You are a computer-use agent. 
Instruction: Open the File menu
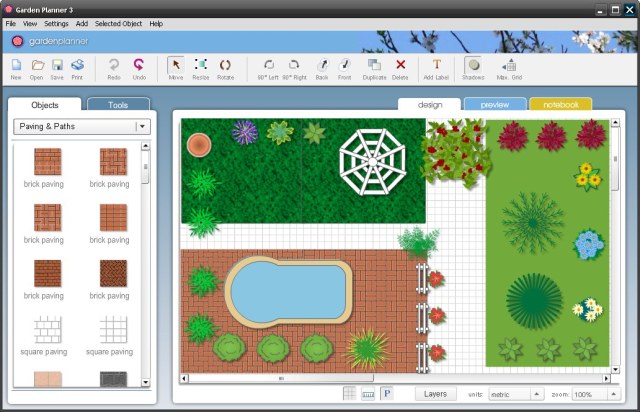click(x=11, y=24)
